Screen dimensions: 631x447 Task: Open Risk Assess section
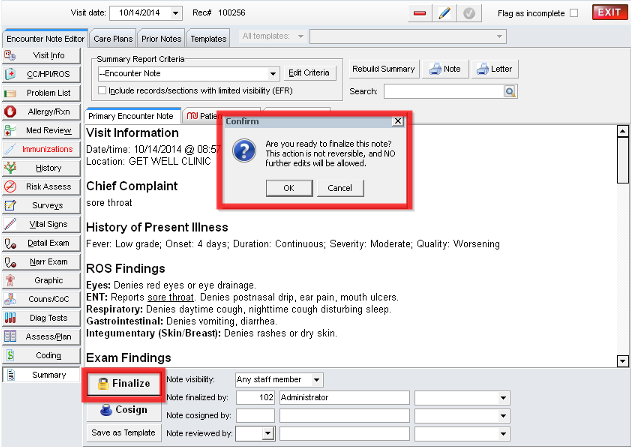[41, 186]
